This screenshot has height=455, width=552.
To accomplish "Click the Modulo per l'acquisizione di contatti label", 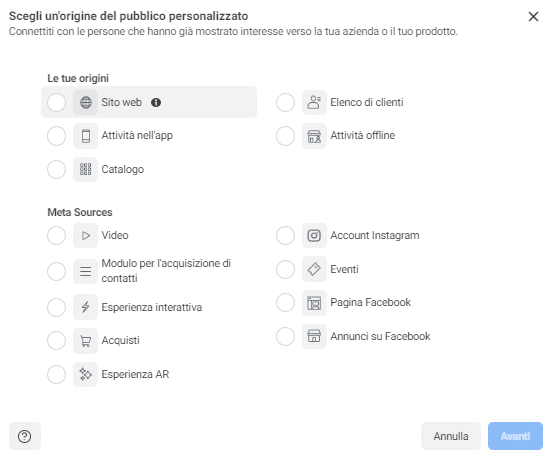I will pyautogui.click(x=166, y=271).
